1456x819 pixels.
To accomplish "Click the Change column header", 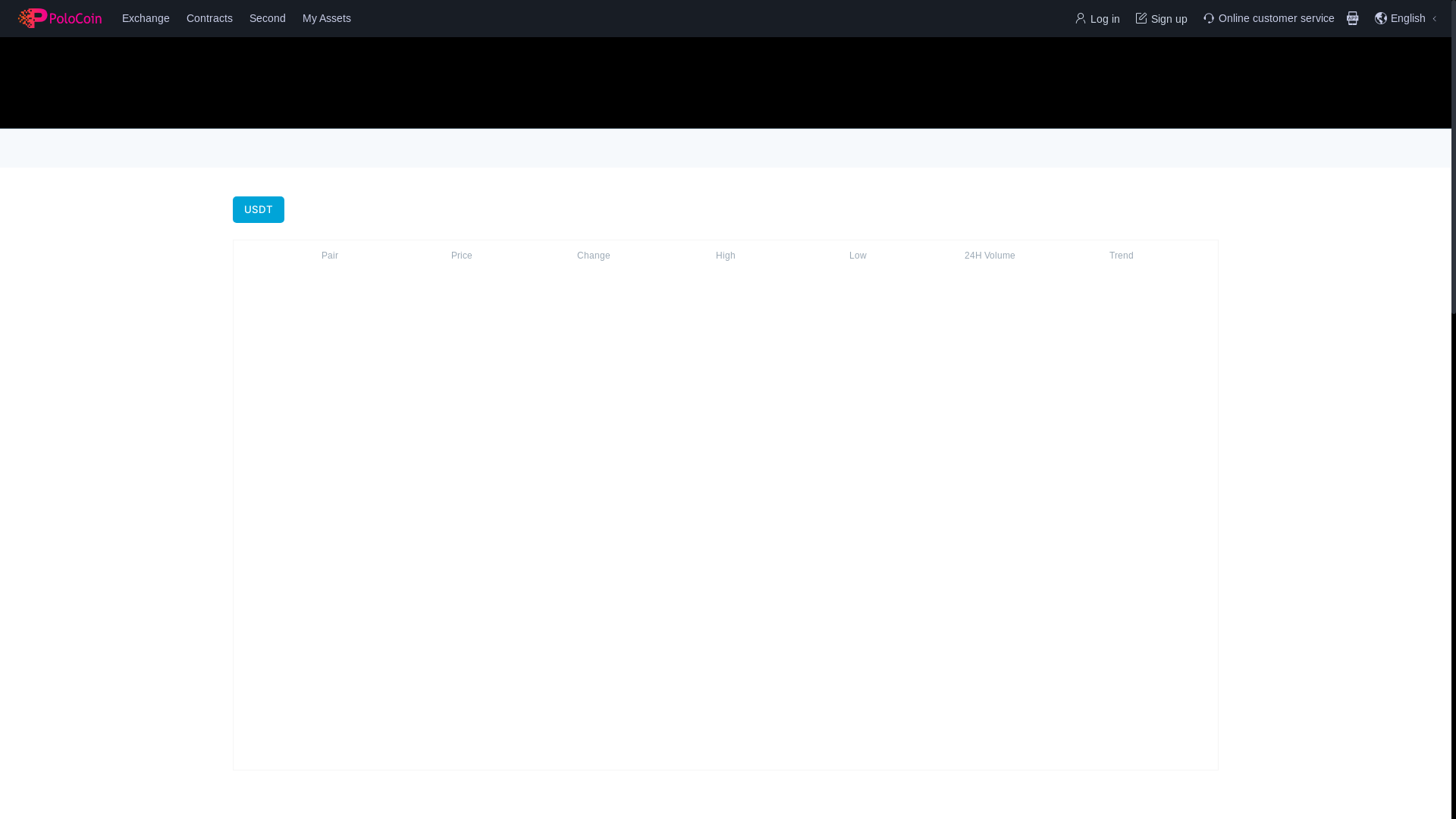I will 594,256.
